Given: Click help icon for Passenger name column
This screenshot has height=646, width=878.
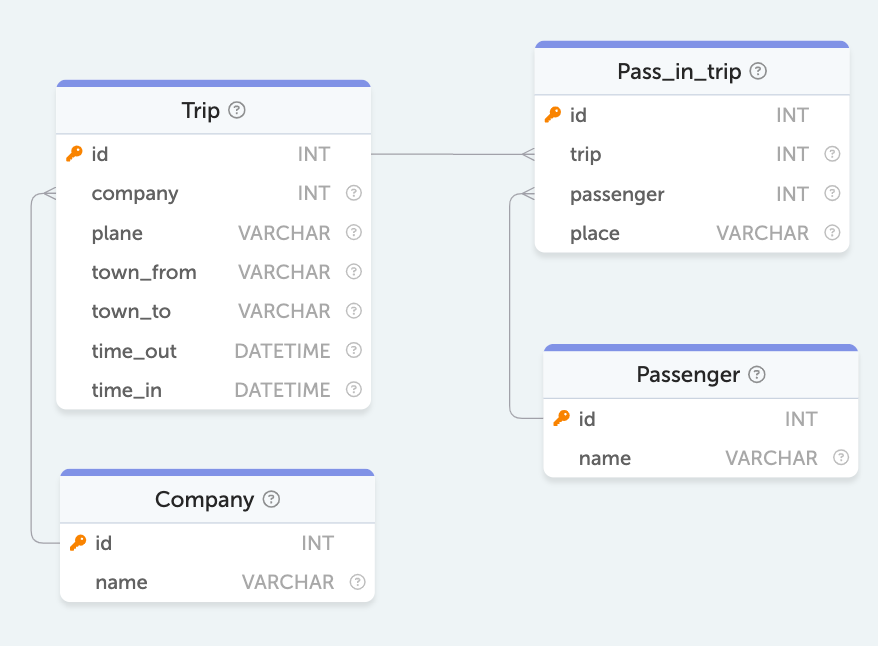Looking at the screenshot, I should point(841,458).
